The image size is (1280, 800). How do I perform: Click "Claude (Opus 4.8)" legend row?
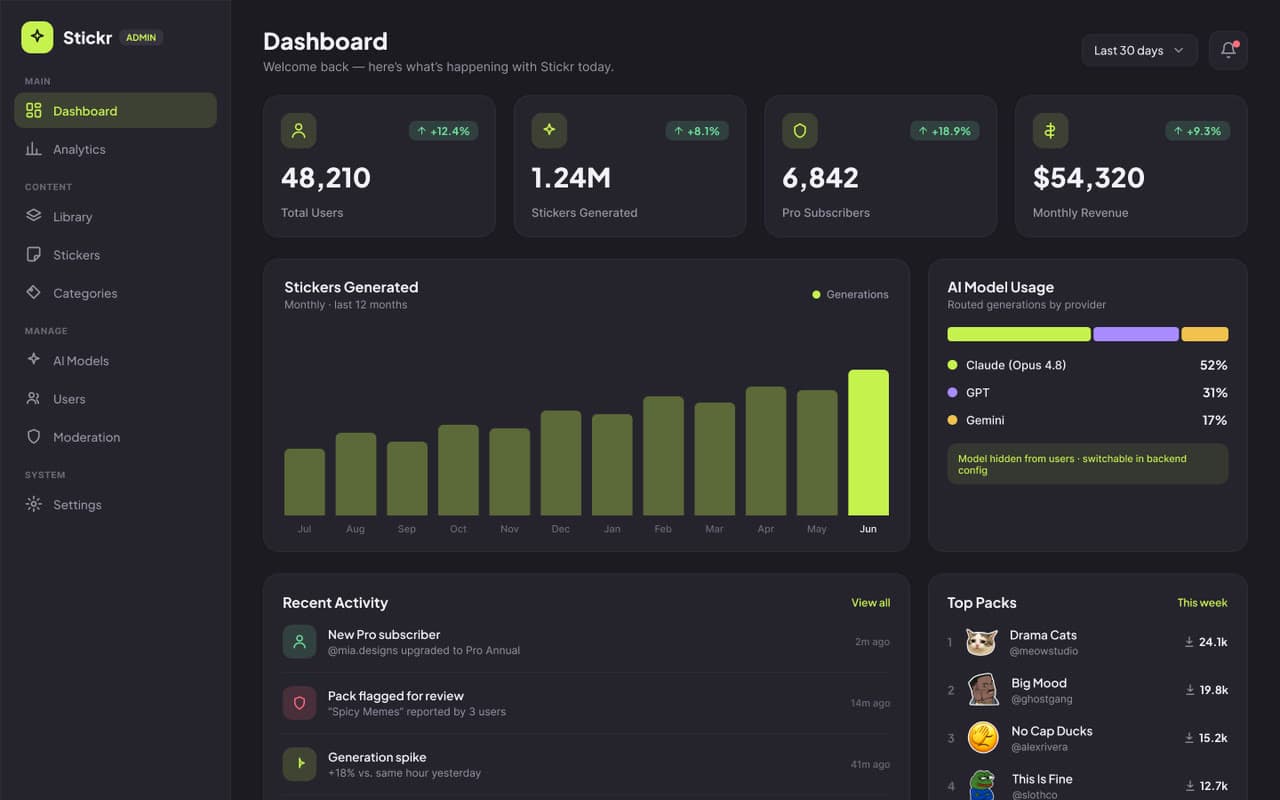[x=1087, y=365]
